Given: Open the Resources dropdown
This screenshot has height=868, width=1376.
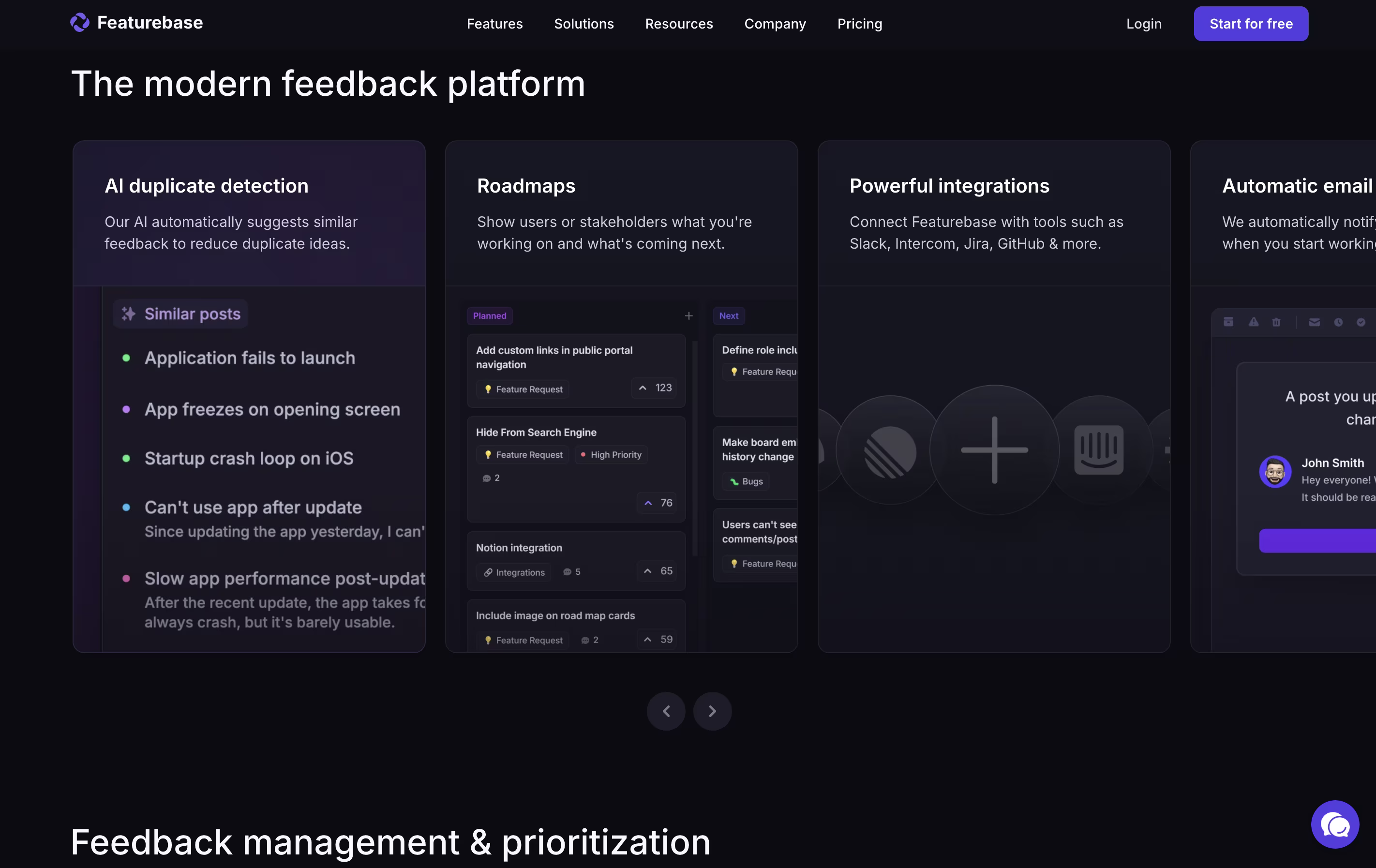Looking at the screenshot, I should (679, 23).
